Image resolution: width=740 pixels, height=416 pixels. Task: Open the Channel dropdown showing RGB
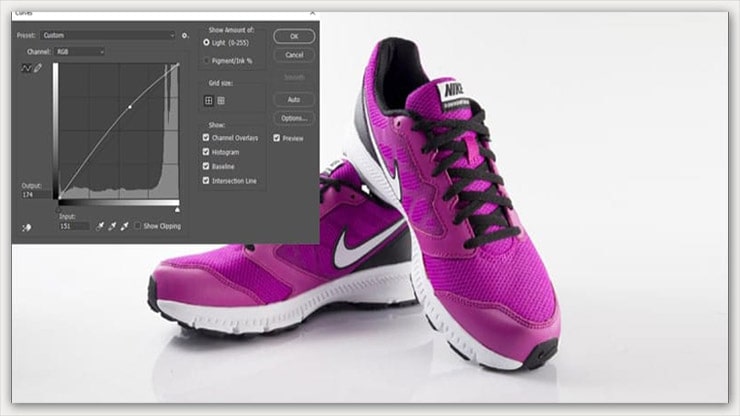(x=79, y=51)
